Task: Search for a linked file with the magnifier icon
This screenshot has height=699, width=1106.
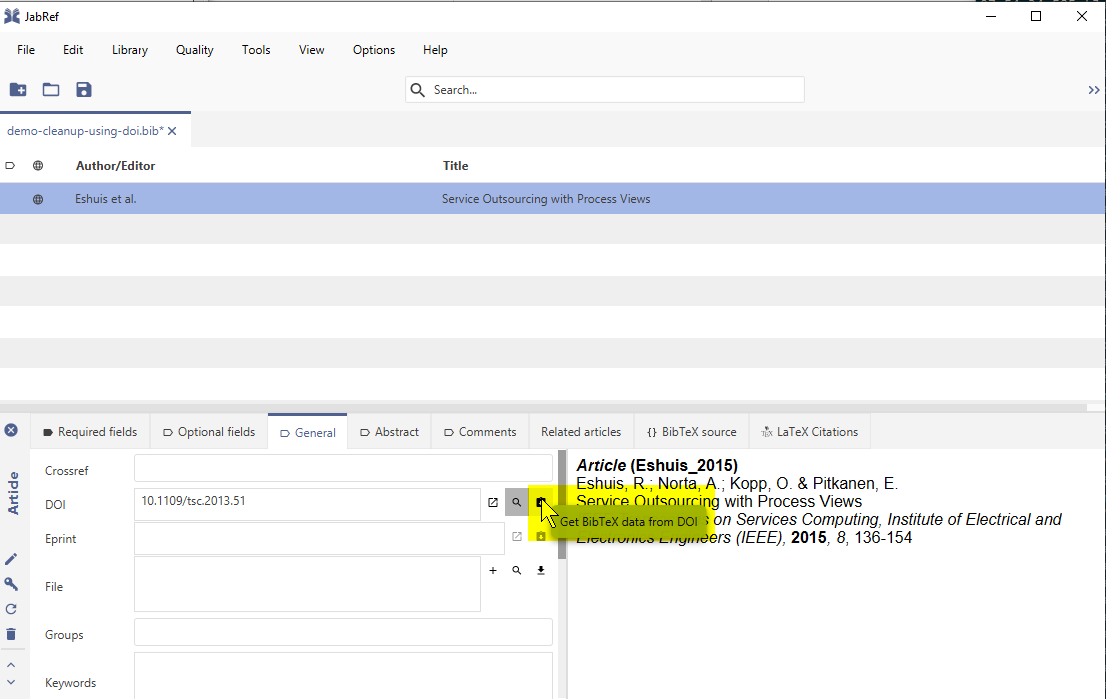Action: tap(517, 570)
